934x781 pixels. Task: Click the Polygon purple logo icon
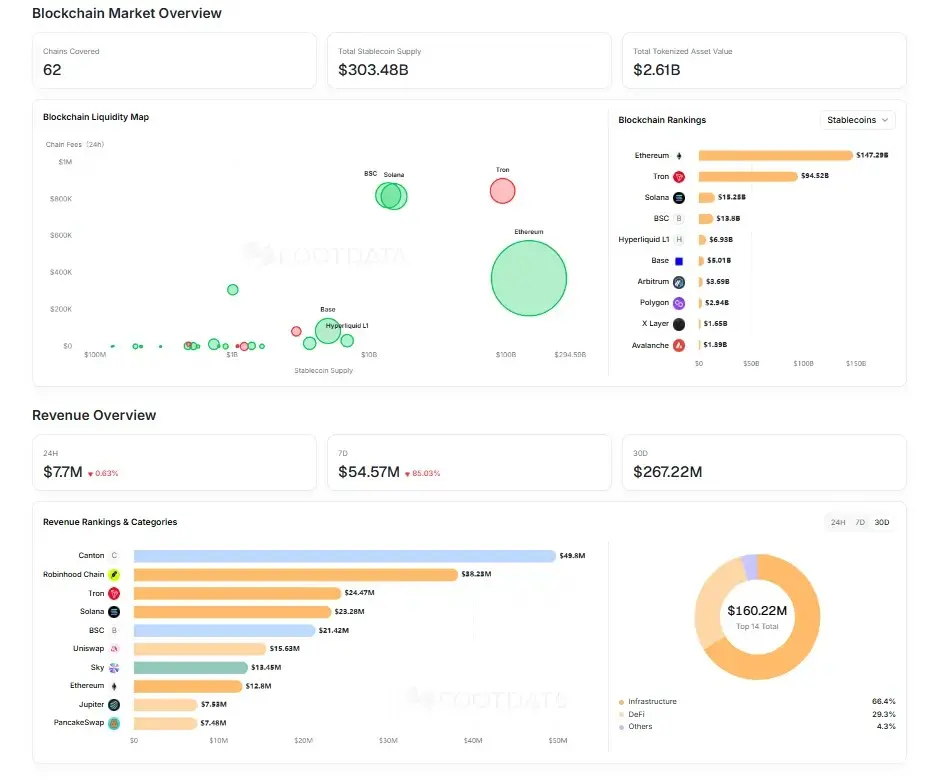pyautogui.click(x=678, y=303)
